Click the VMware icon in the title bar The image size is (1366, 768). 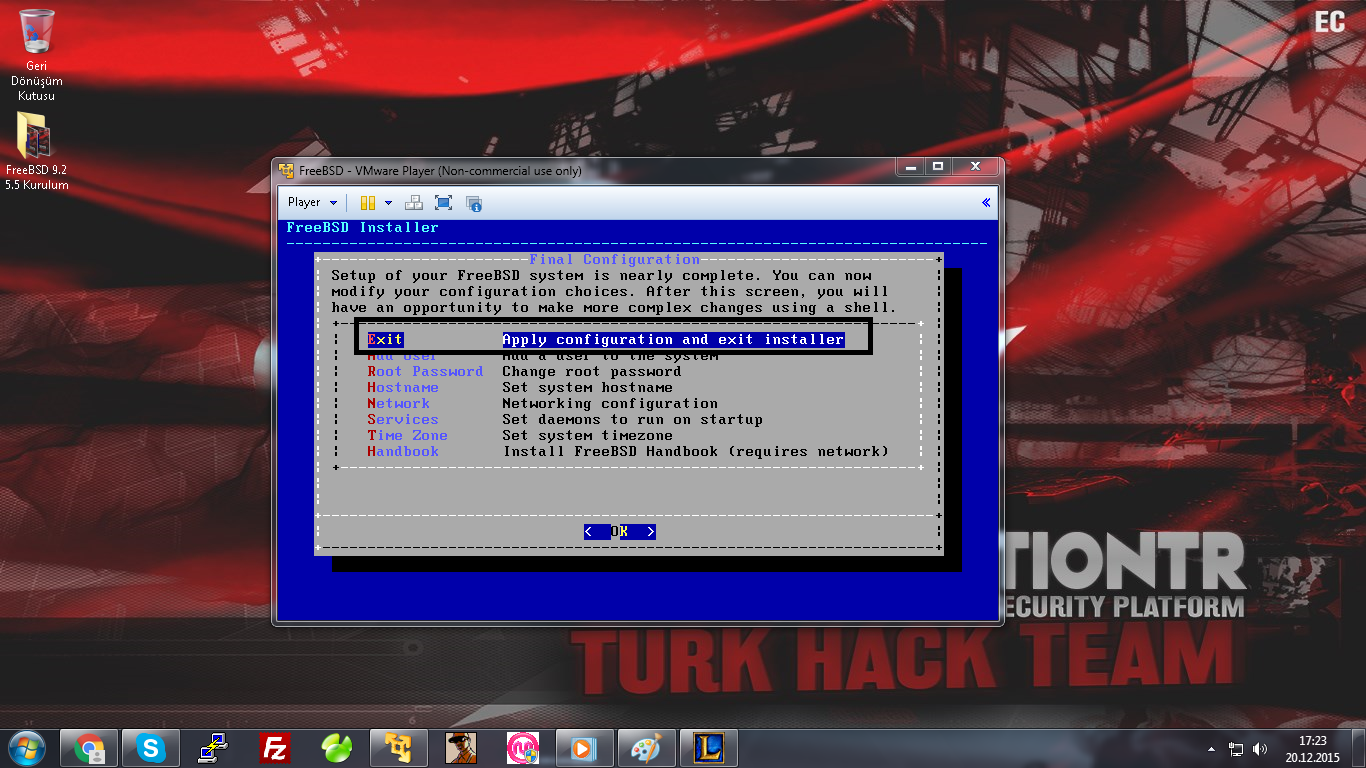pos(286,170)
